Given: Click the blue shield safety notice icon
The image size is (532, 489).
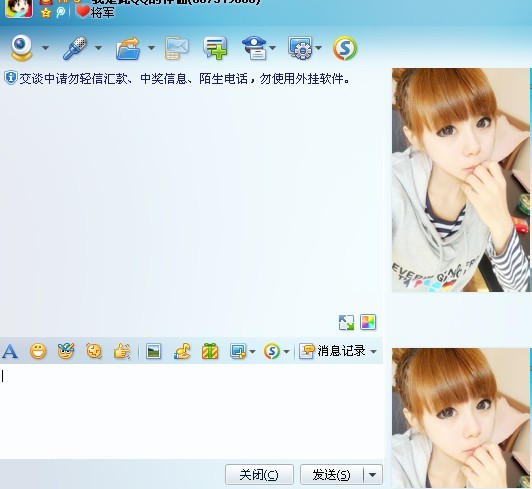Looking at the screenshot, I should [x=11, y=78].
